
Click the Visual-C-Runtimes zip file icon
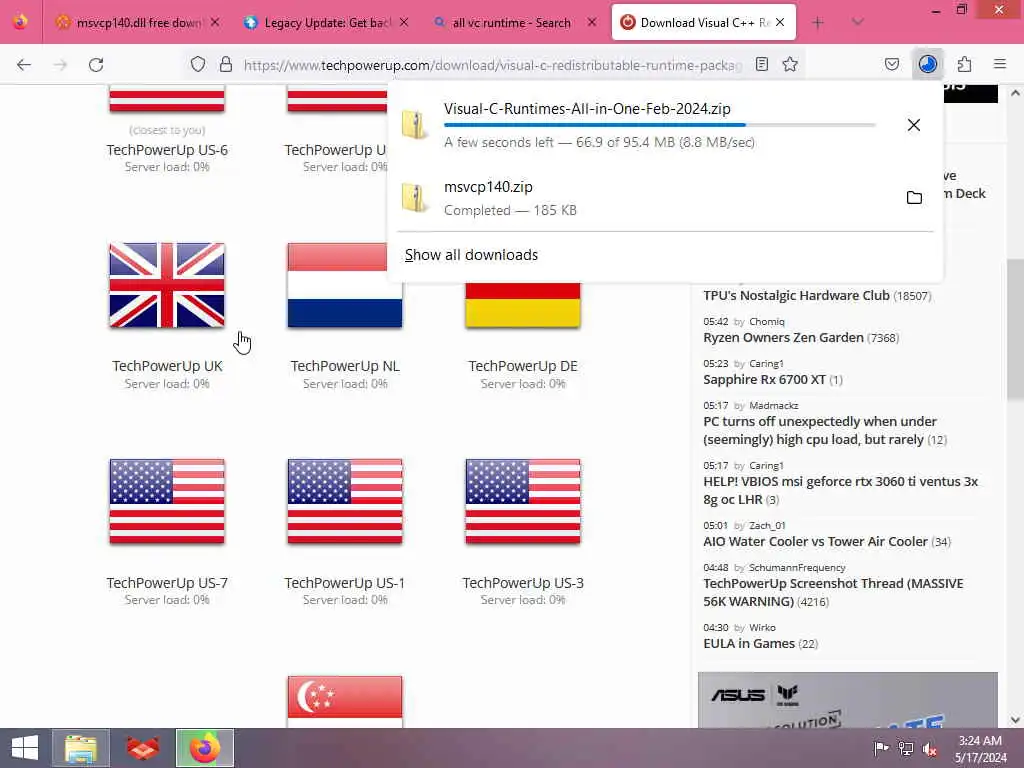click(415, 125)
